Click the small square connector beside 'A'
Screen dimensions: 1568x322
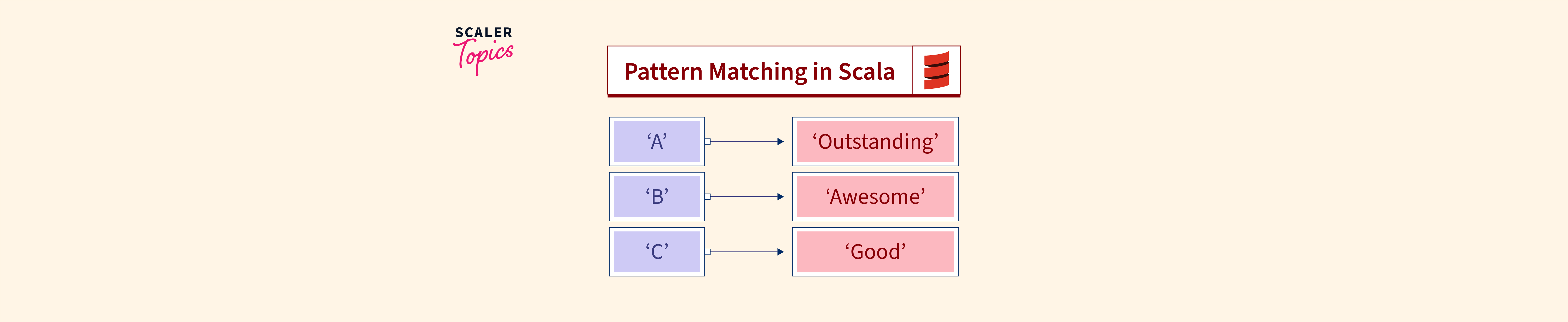[707, 141]
